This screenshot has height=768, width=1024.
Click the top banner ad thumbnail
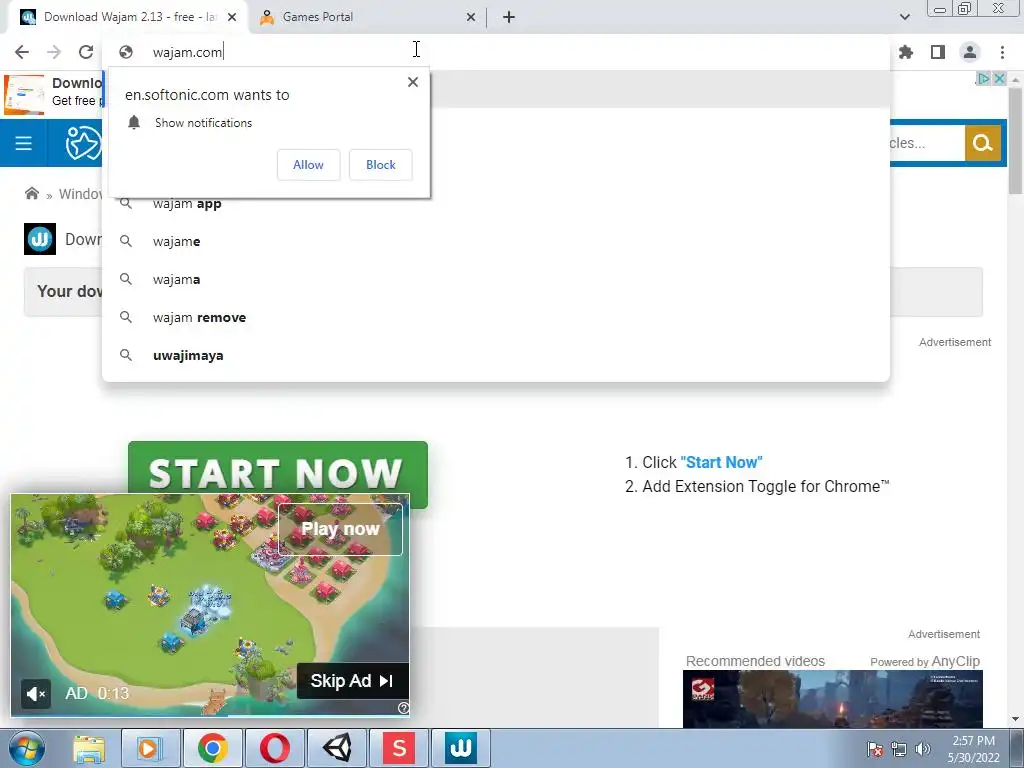(x=24, y=95)
